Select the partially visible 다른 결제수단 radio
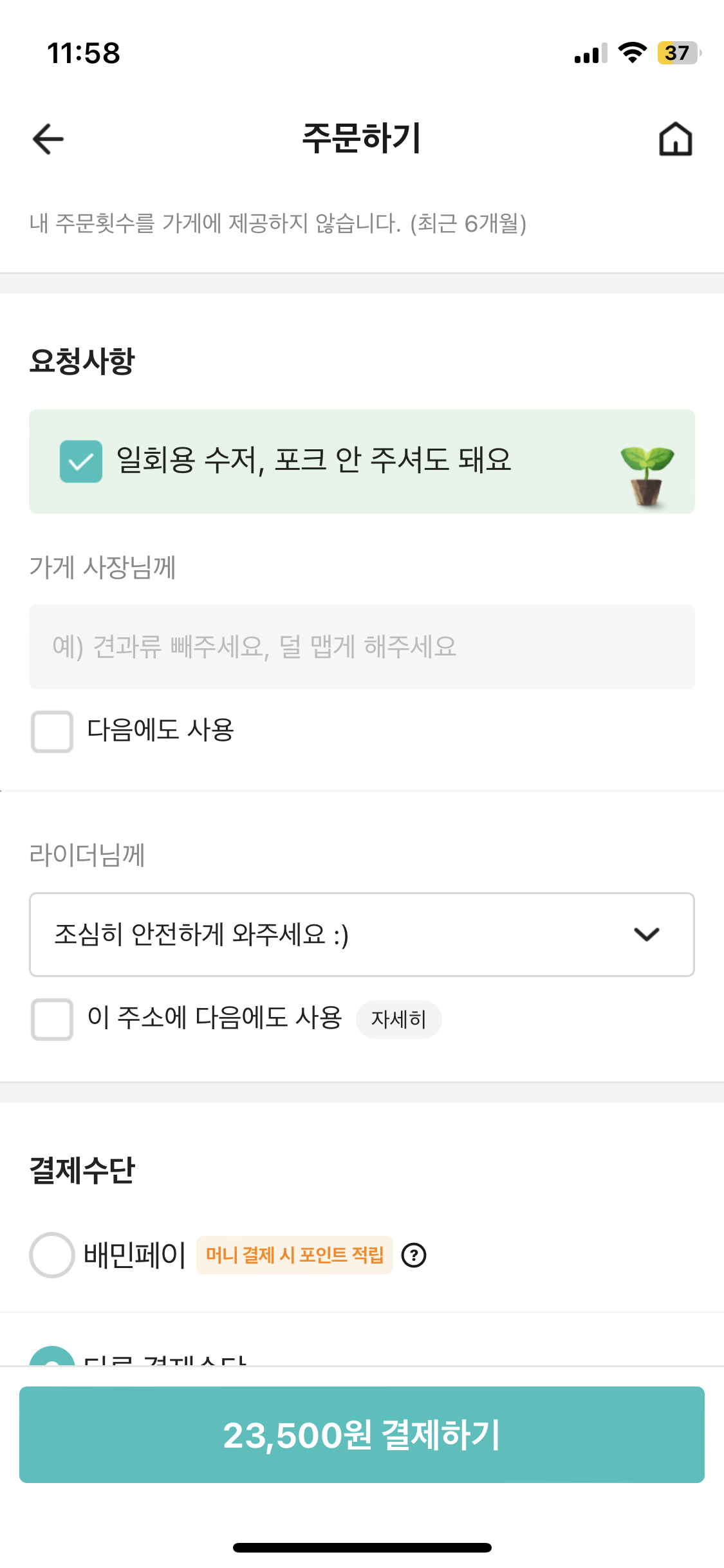The width and height of the screenshot is (724, 1568). tap(52, 1357)
